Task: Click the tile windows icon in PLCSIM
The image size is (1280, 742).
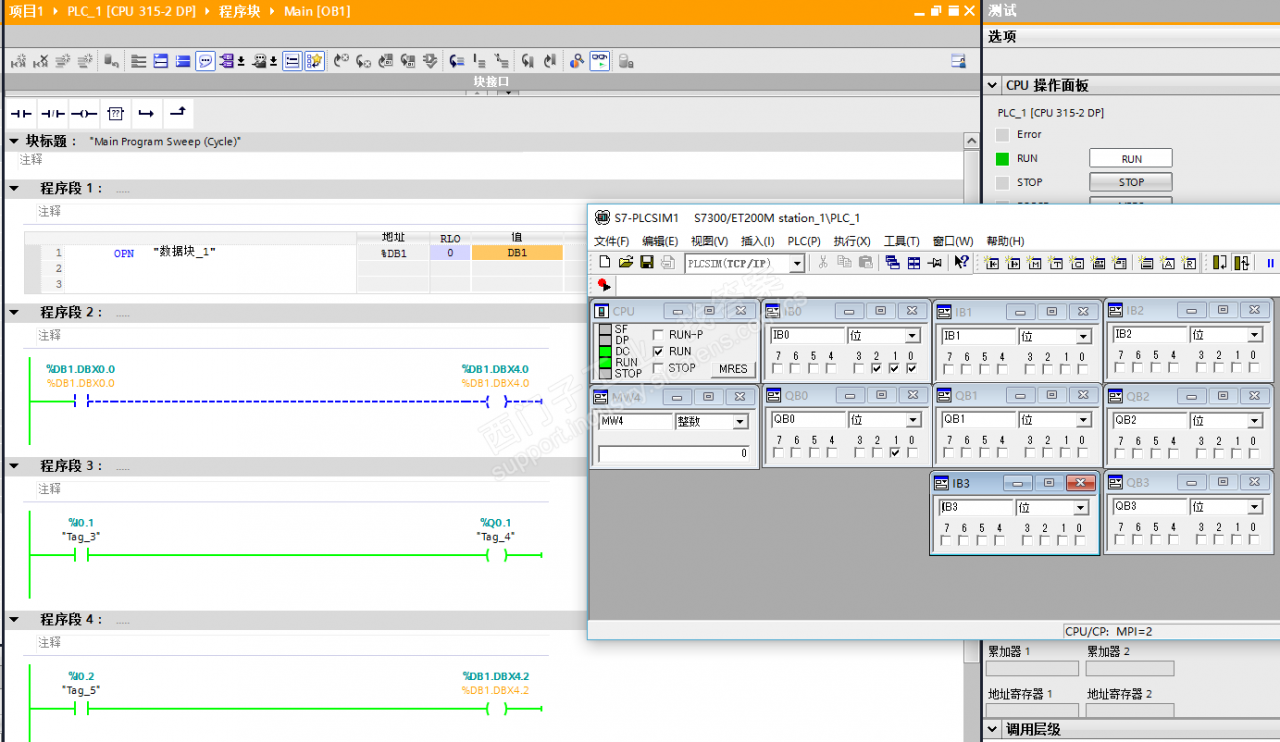Action: (x=914, y=263)
